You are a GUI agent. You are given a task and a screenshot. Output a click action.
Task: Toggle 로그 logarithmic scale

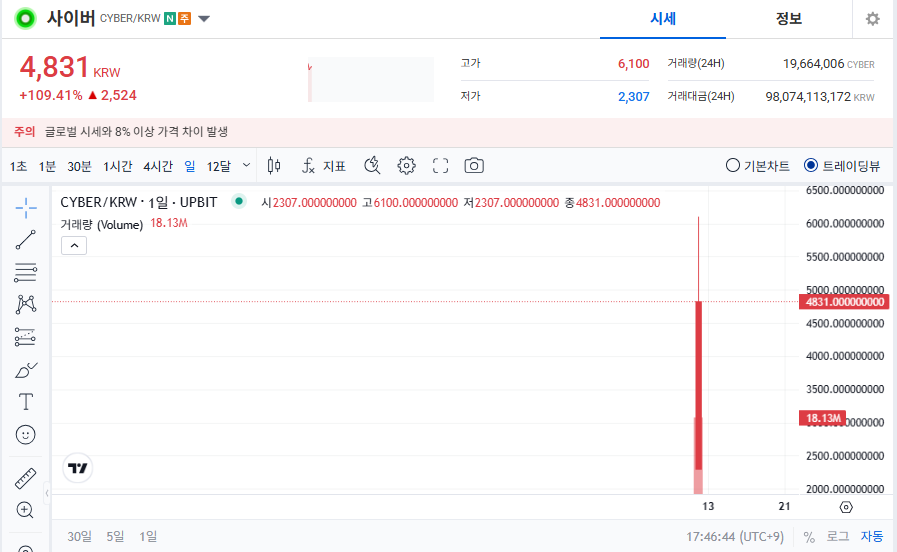click(838, 537)
